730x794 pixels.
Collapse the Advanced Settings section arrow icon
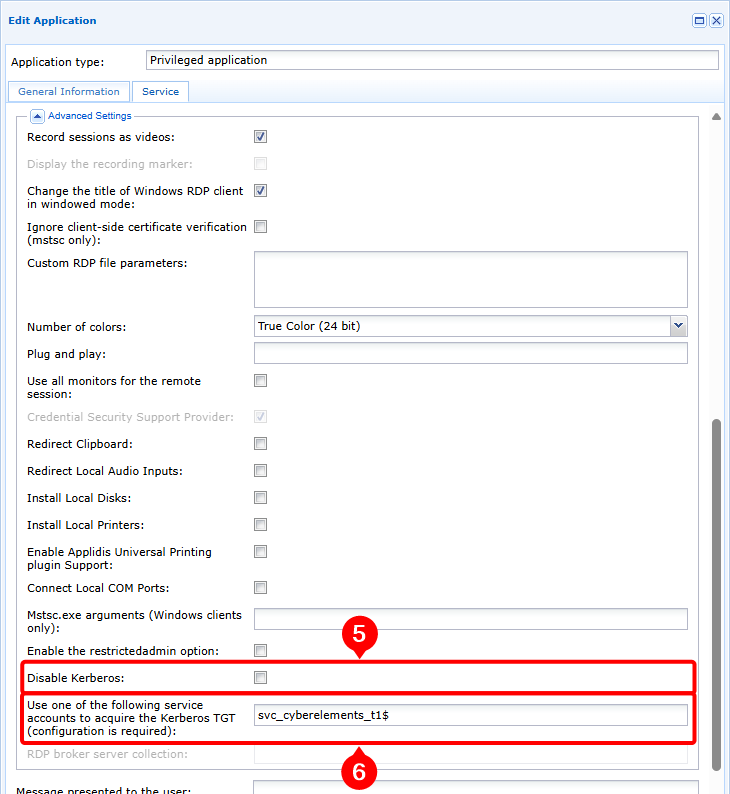(x=37, y=116)
